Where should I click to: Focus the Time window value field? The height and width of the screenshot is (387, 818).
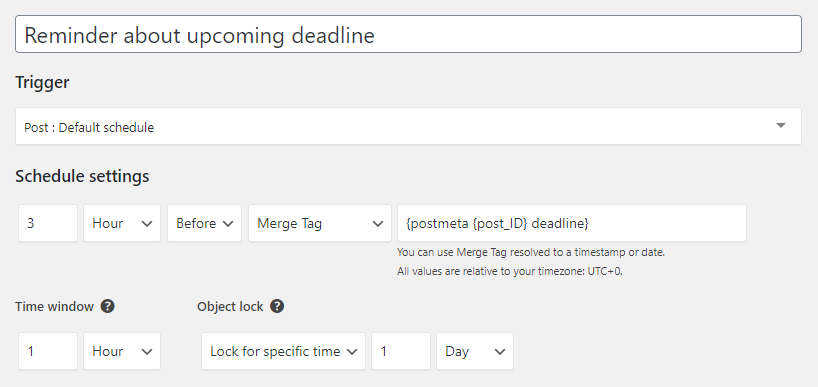(x=48, y=351)
